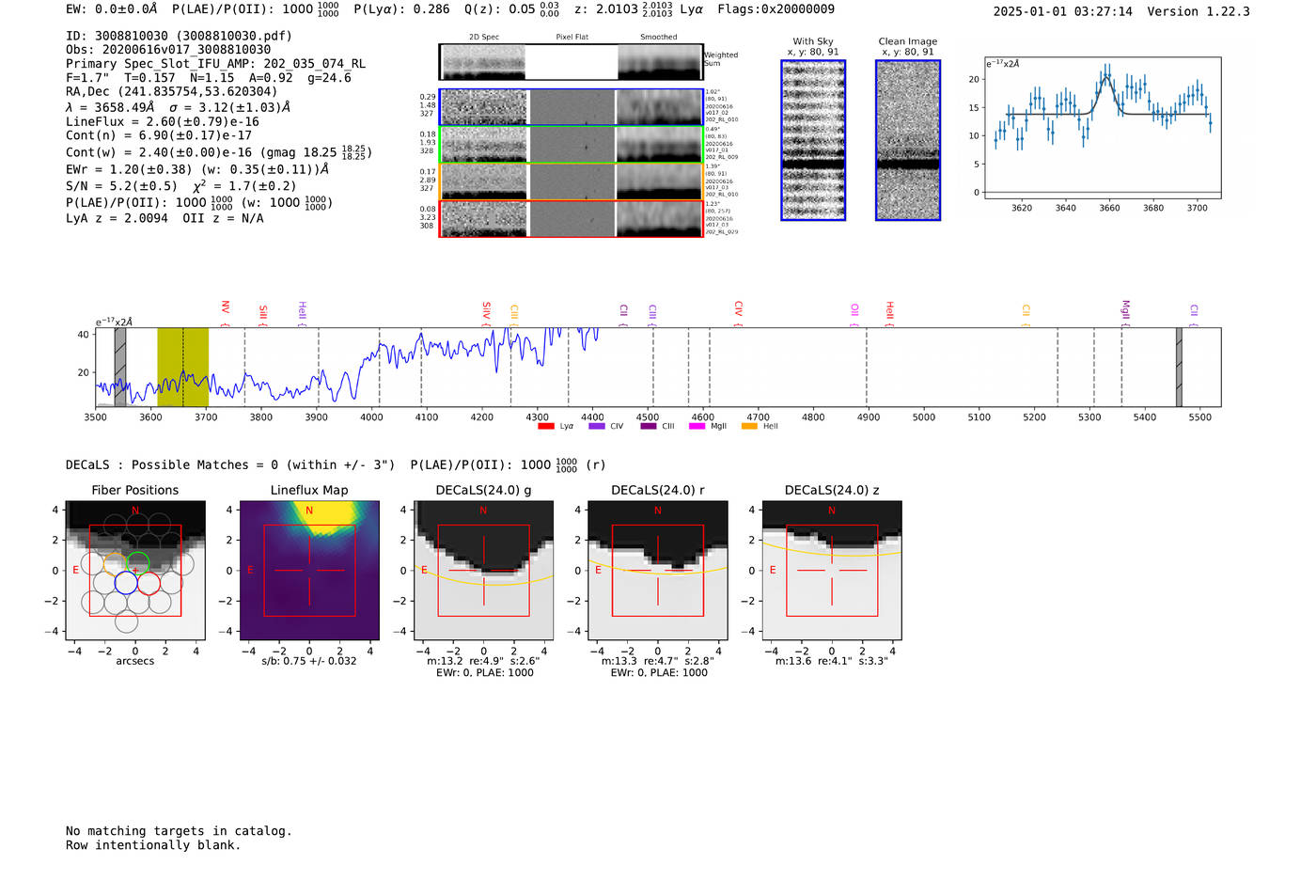Open the DECaLS(24.0) z image
This screenshot has width=1316, height=896.
pos(832,570)
